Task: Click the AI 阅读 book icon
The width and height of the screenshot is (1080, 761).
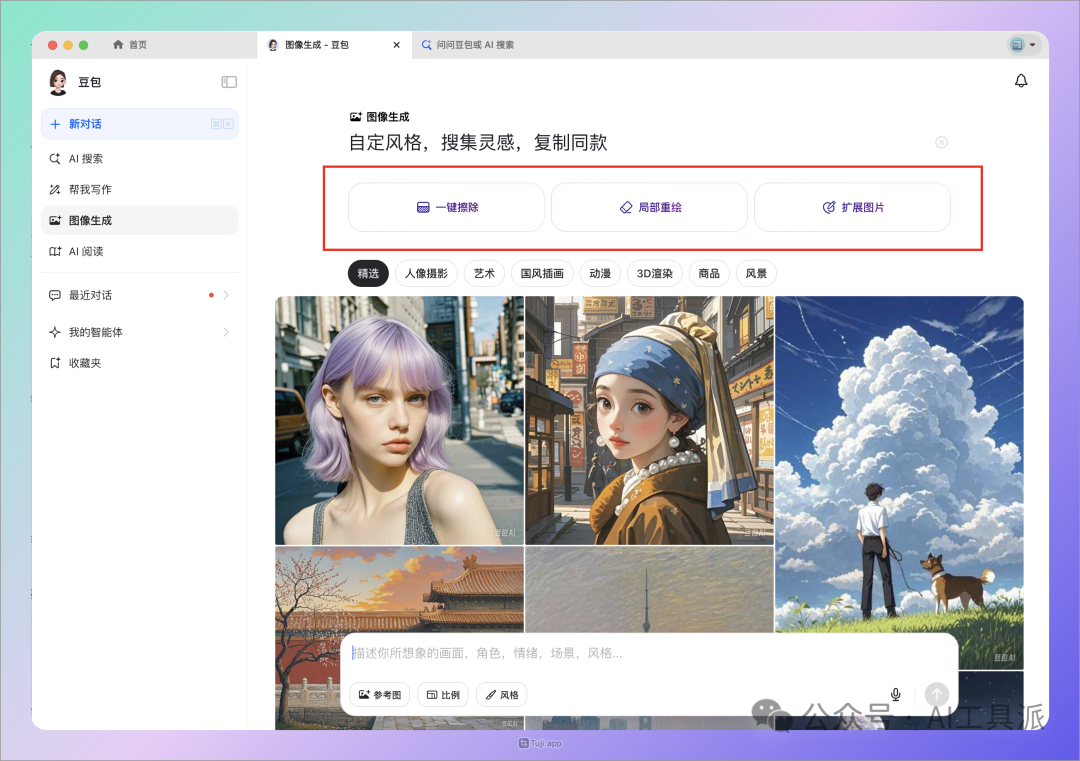Action: pyautogui.click(x=55, y=251)
